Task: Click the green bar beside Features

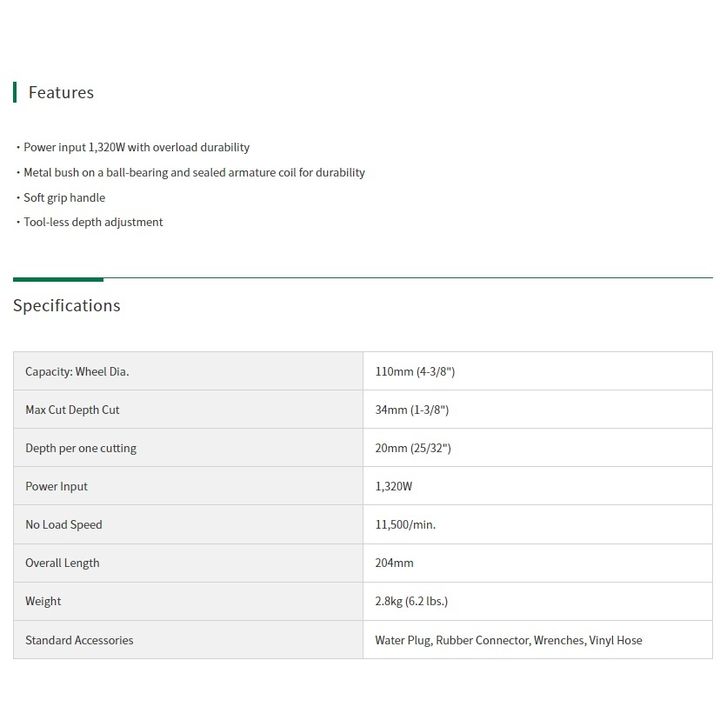Action: [15, 92]
